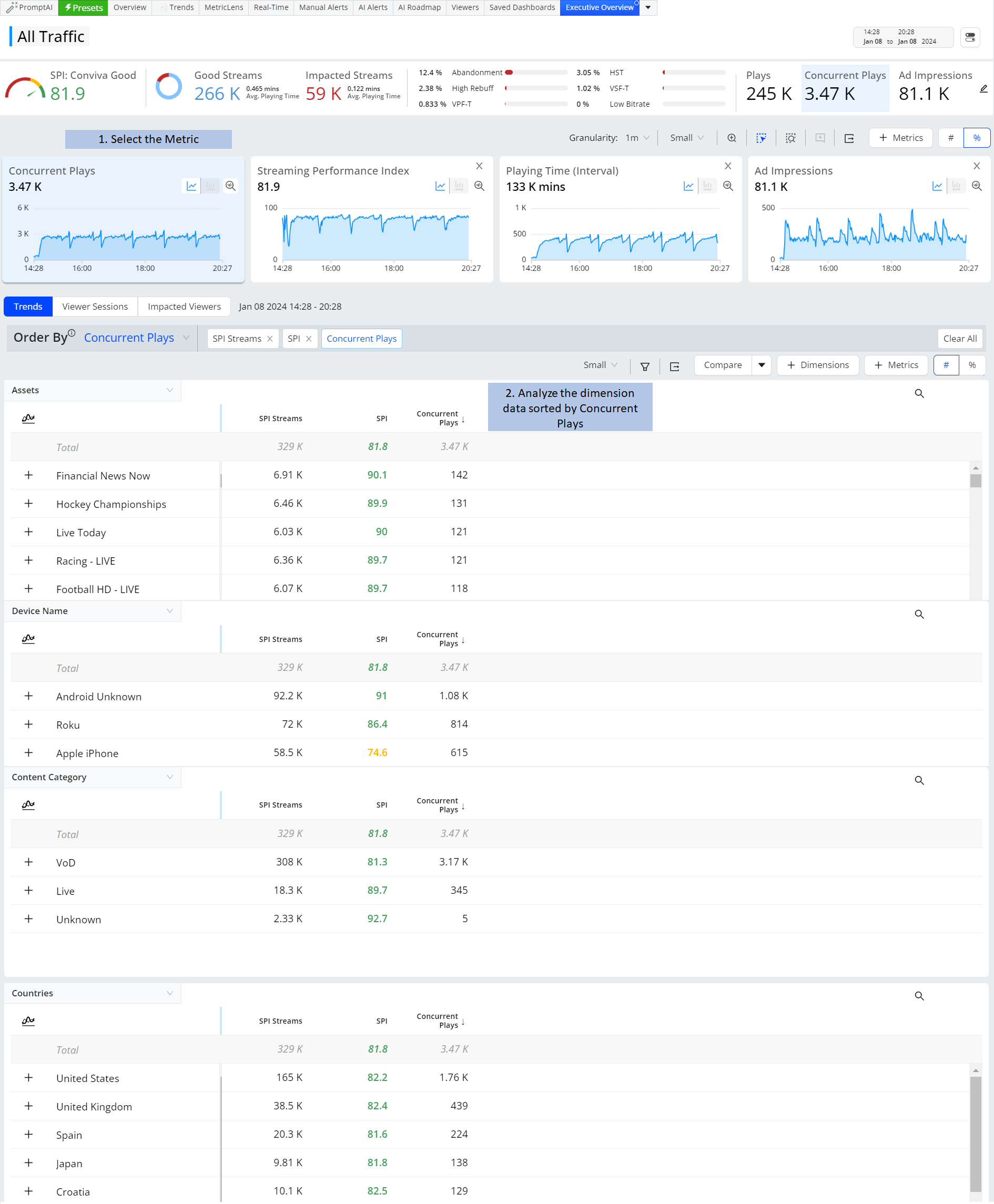Open the filter funnel icon in the table toolbar

(x=645, y=366)
